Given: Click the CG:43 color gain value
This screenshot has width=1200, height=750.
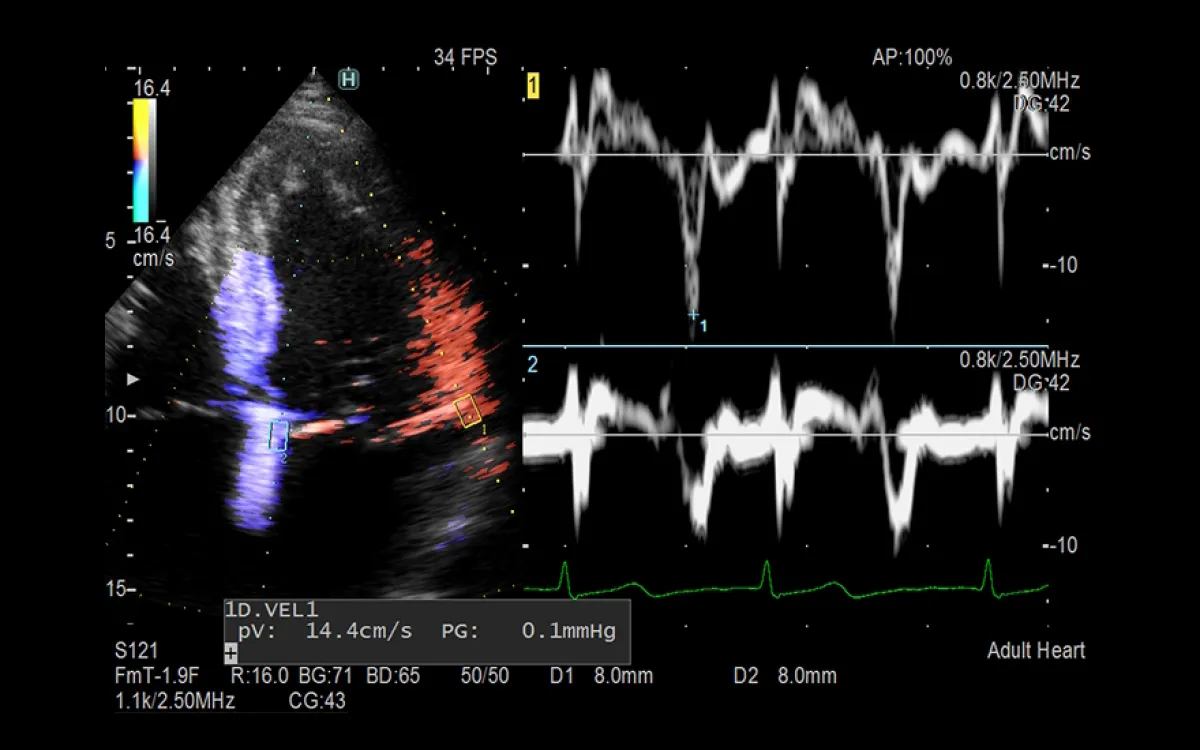Looking at the screenshot, I should [x=317, y=701].
